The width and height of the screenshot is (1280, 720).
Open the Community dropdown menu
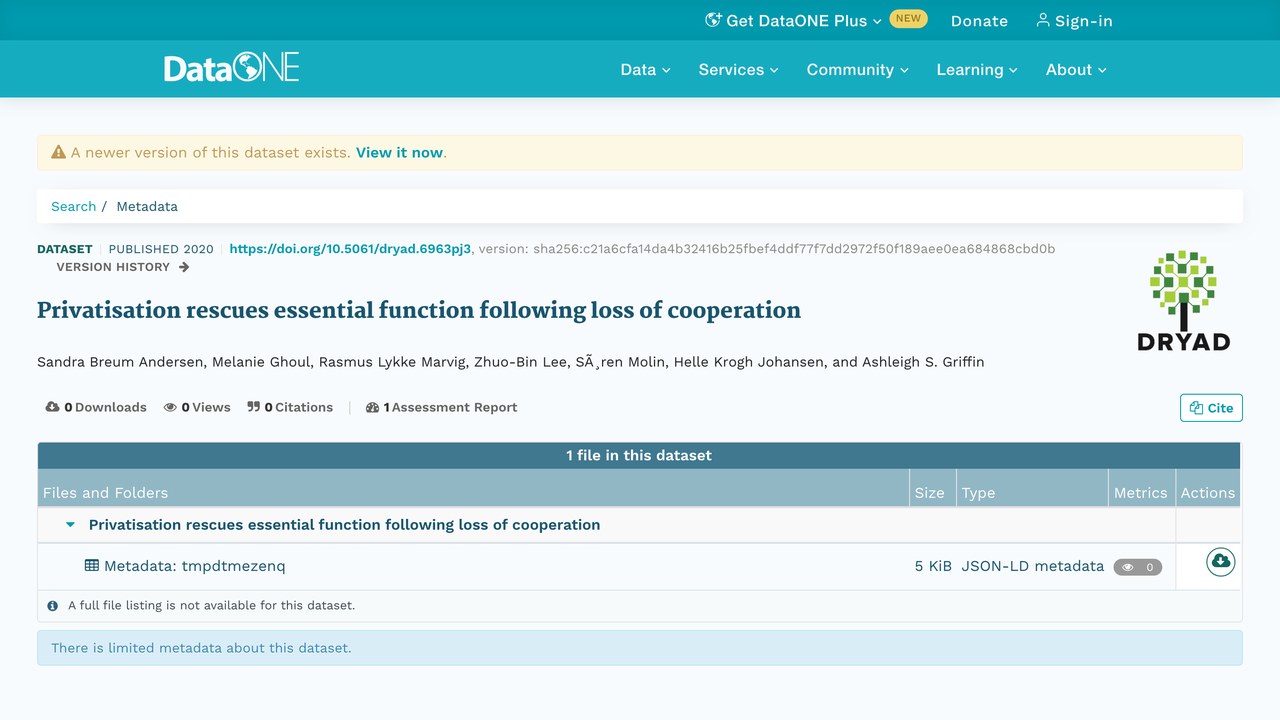click(858, 70)
